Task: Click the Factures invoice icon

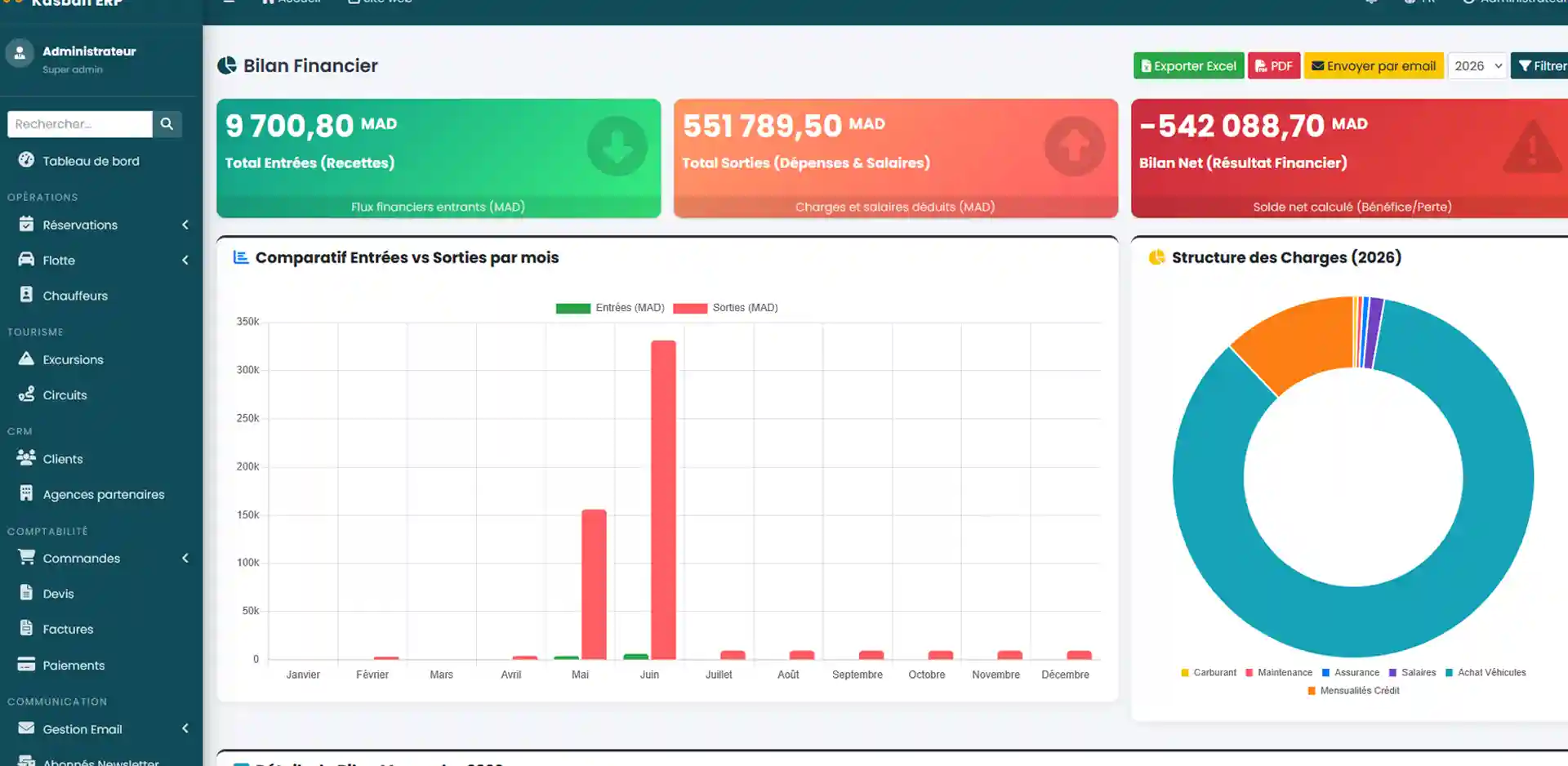Action: pyautogui.click(x=26, y=628)
